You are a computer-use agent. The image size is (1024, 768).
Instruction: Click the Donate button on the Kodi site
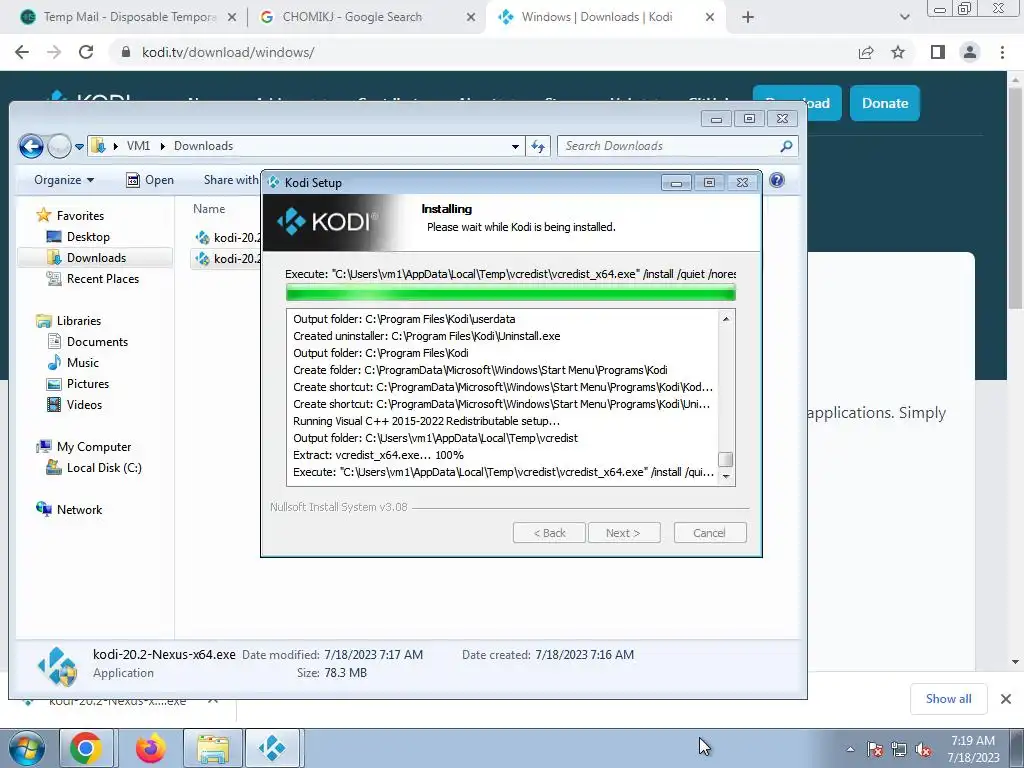click(885, 103)
